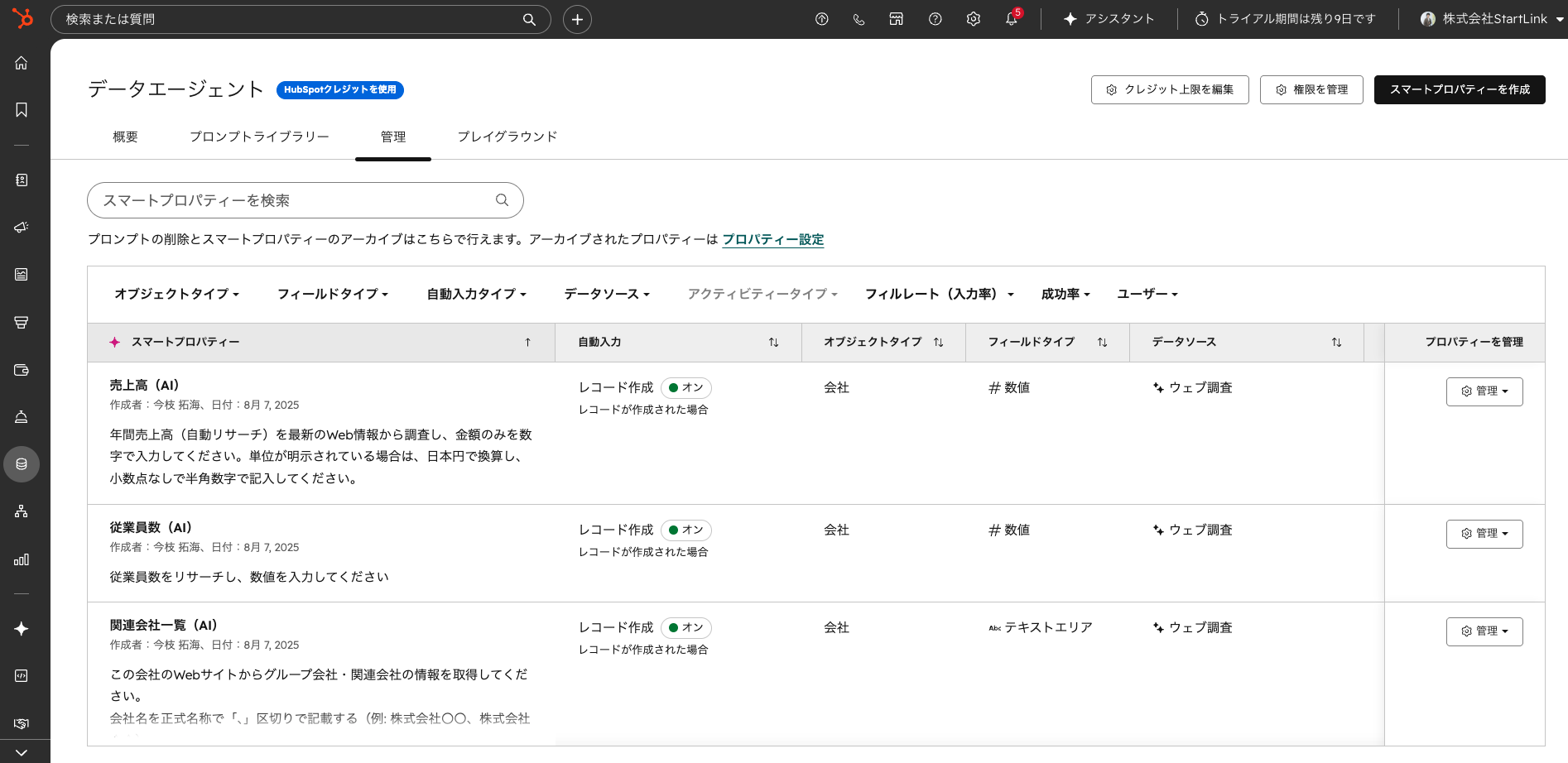
Task: Open the Notifications bell with badge
Action: (1012, 18)
